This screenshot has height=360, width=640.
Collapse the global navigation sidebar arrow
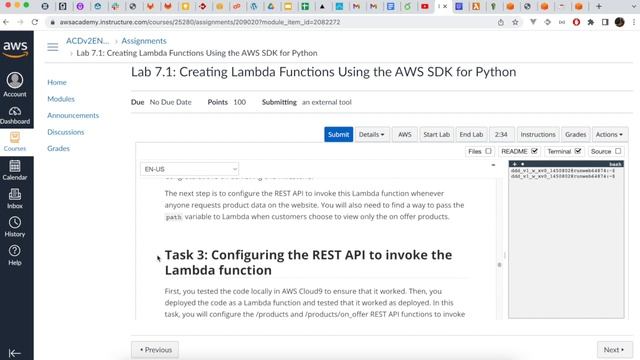[x=15, y=353]
